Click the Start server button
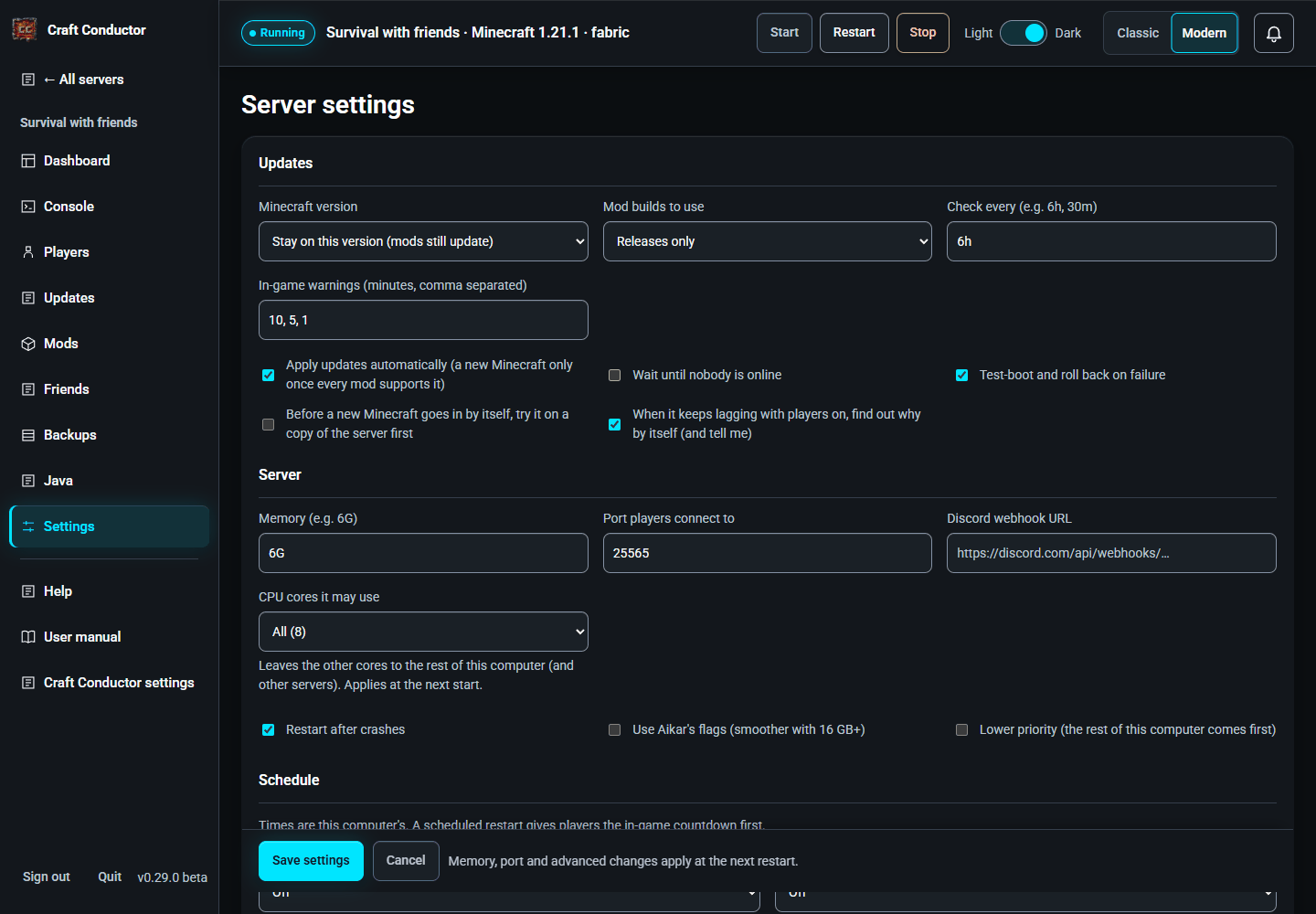1316x914 pixels. pos(784,33)
